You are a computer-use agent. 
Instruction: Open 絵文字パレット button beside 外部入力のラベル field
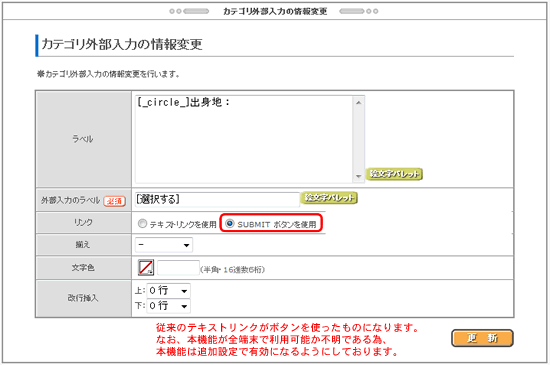(329, 198)
